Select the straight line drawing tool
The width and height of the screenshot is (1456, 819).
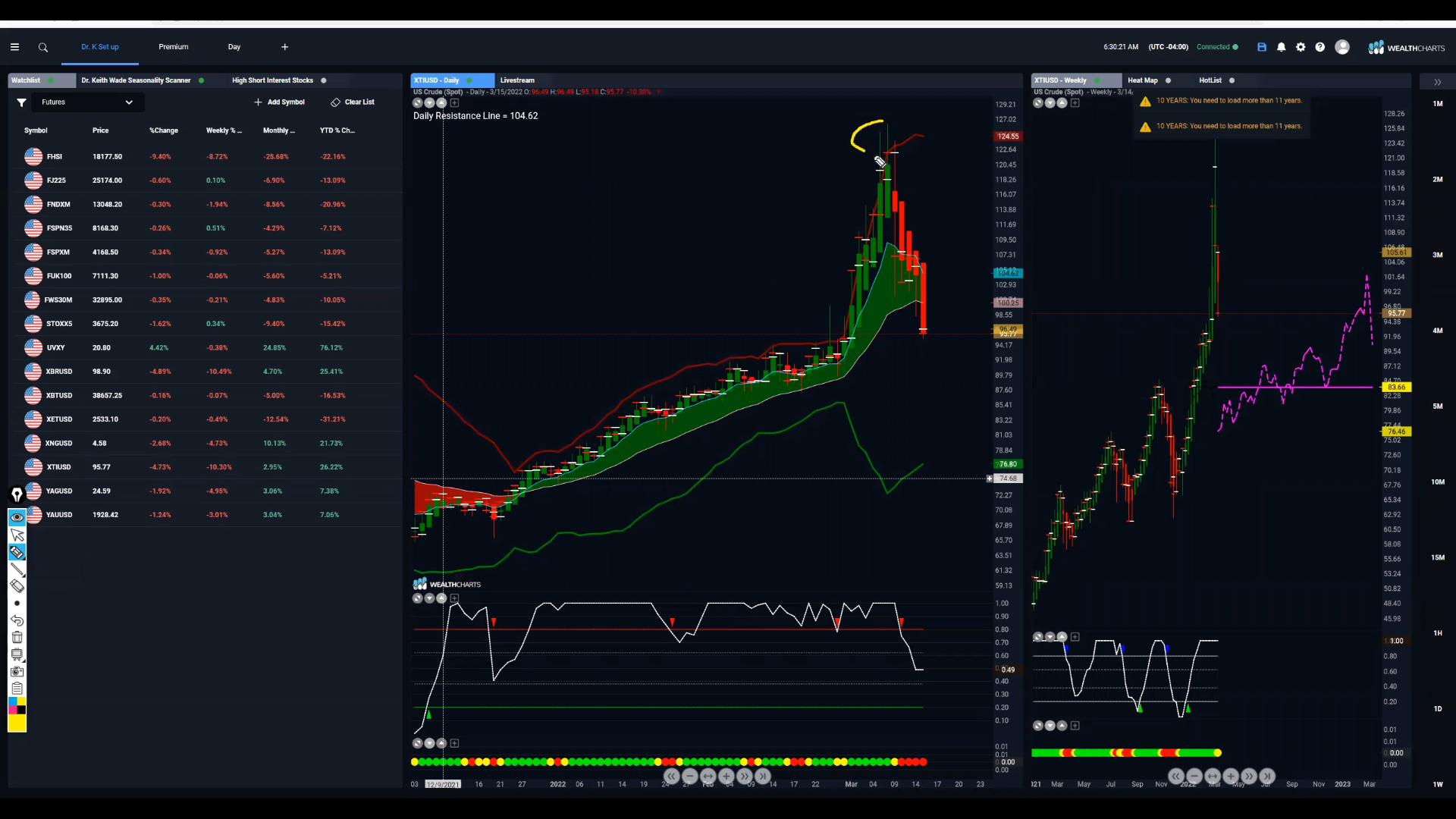tap(17, 570)
